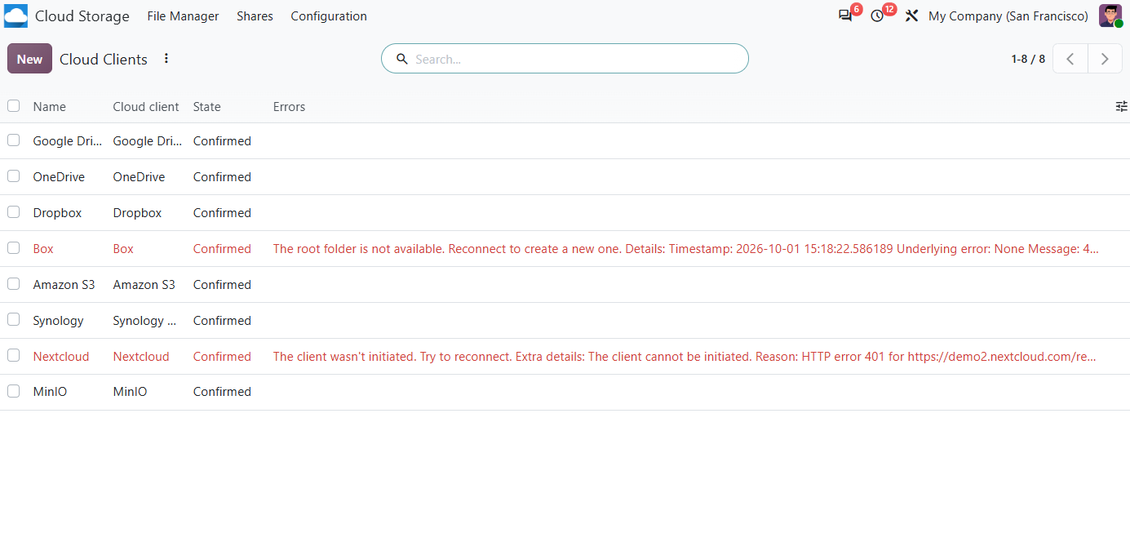Go to the previous page arrow
The height and width of the screenshot is (560, 1130).
pos(1070,59)
